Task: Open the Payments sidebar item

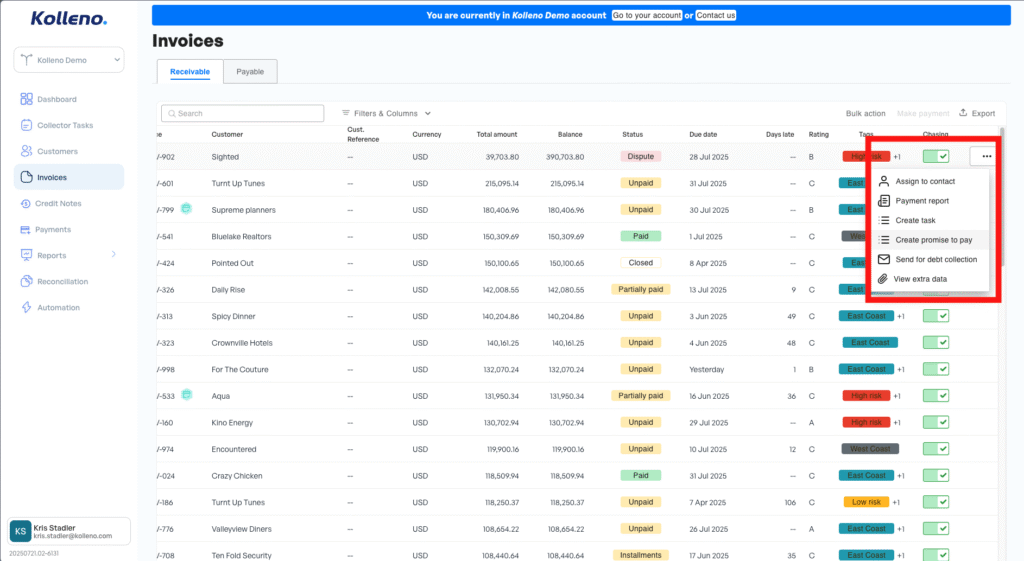Action: [x=53, y=230]
